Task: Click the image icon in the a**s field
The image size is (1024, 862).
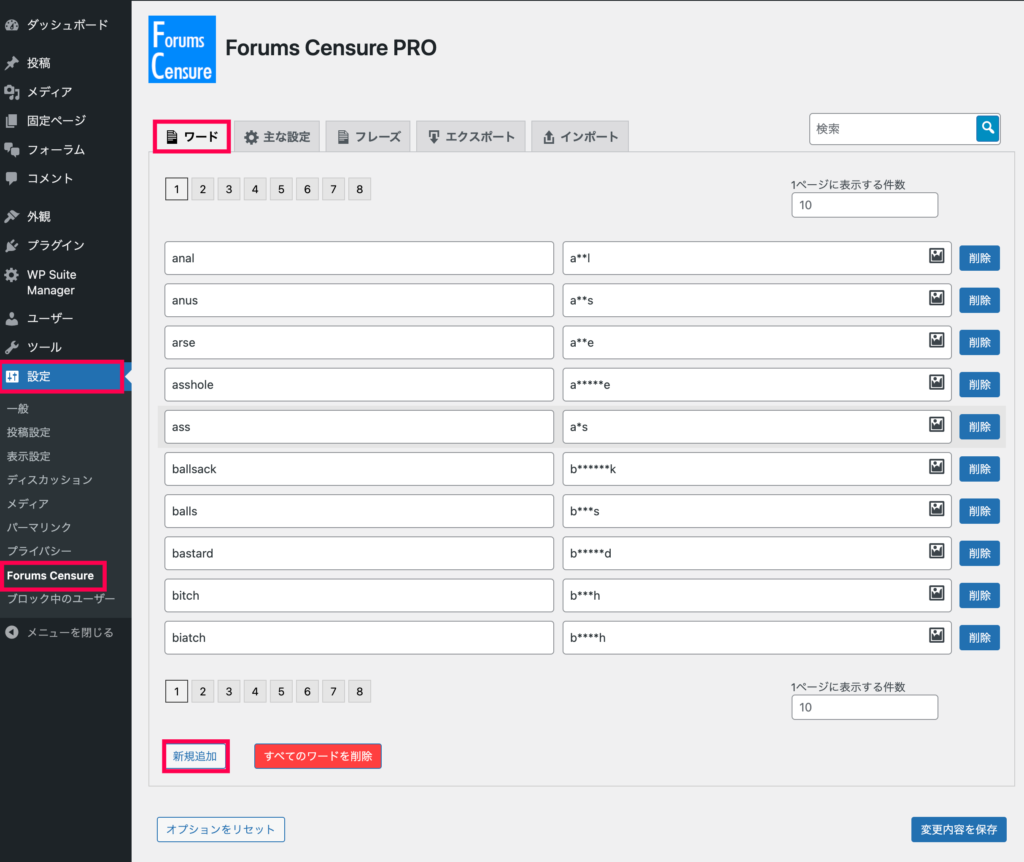Action: coord(936,298)
